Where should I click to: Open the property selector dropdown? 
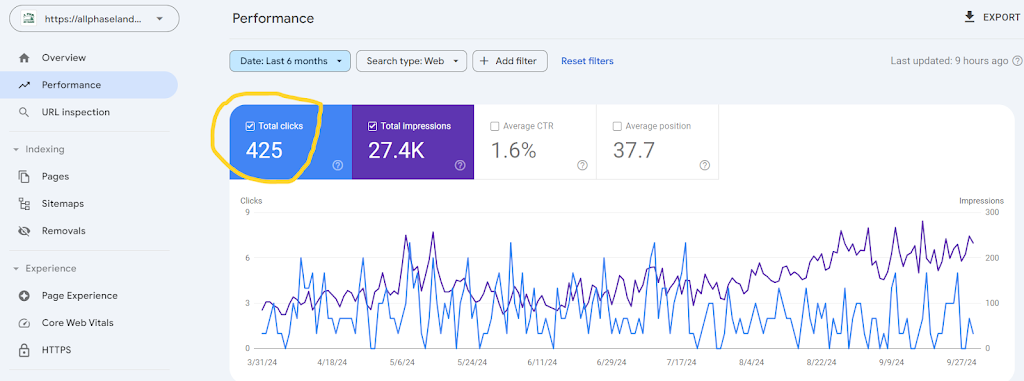[x=94, y=19]
